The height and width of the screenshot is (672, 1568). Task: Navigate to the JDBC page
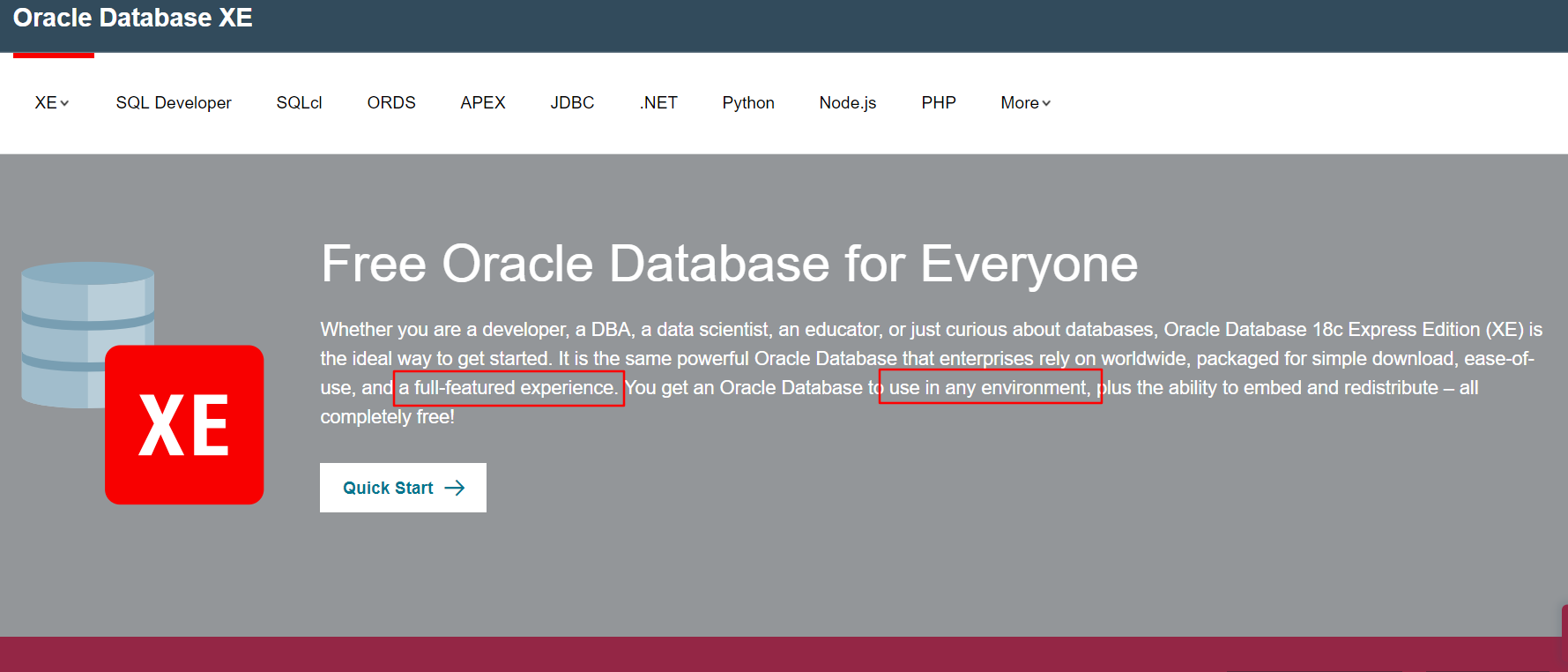click(x=572, y=103)
